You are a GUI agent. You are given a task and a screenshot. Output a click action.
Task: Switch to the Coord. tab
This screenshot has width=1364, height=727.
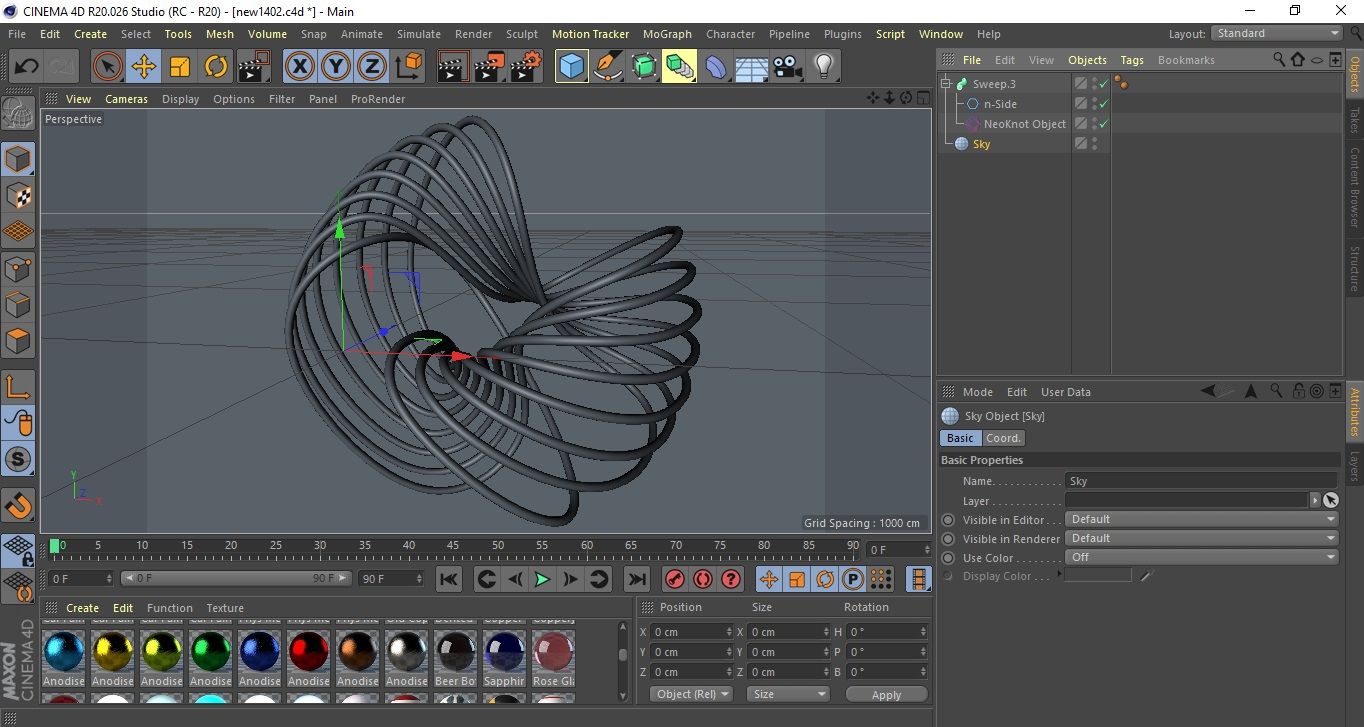click(1003, 438)
